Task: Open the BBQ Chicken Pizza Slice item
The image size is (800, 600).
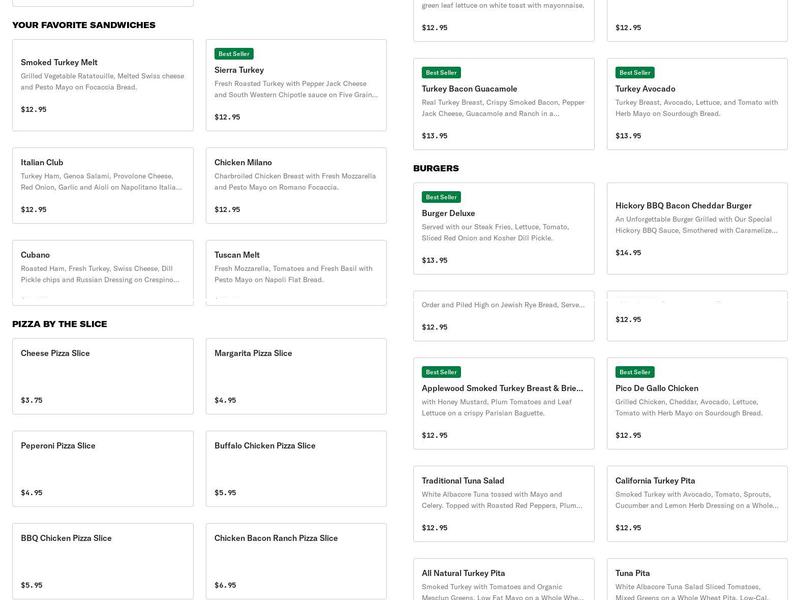Action: click(102, 560)
